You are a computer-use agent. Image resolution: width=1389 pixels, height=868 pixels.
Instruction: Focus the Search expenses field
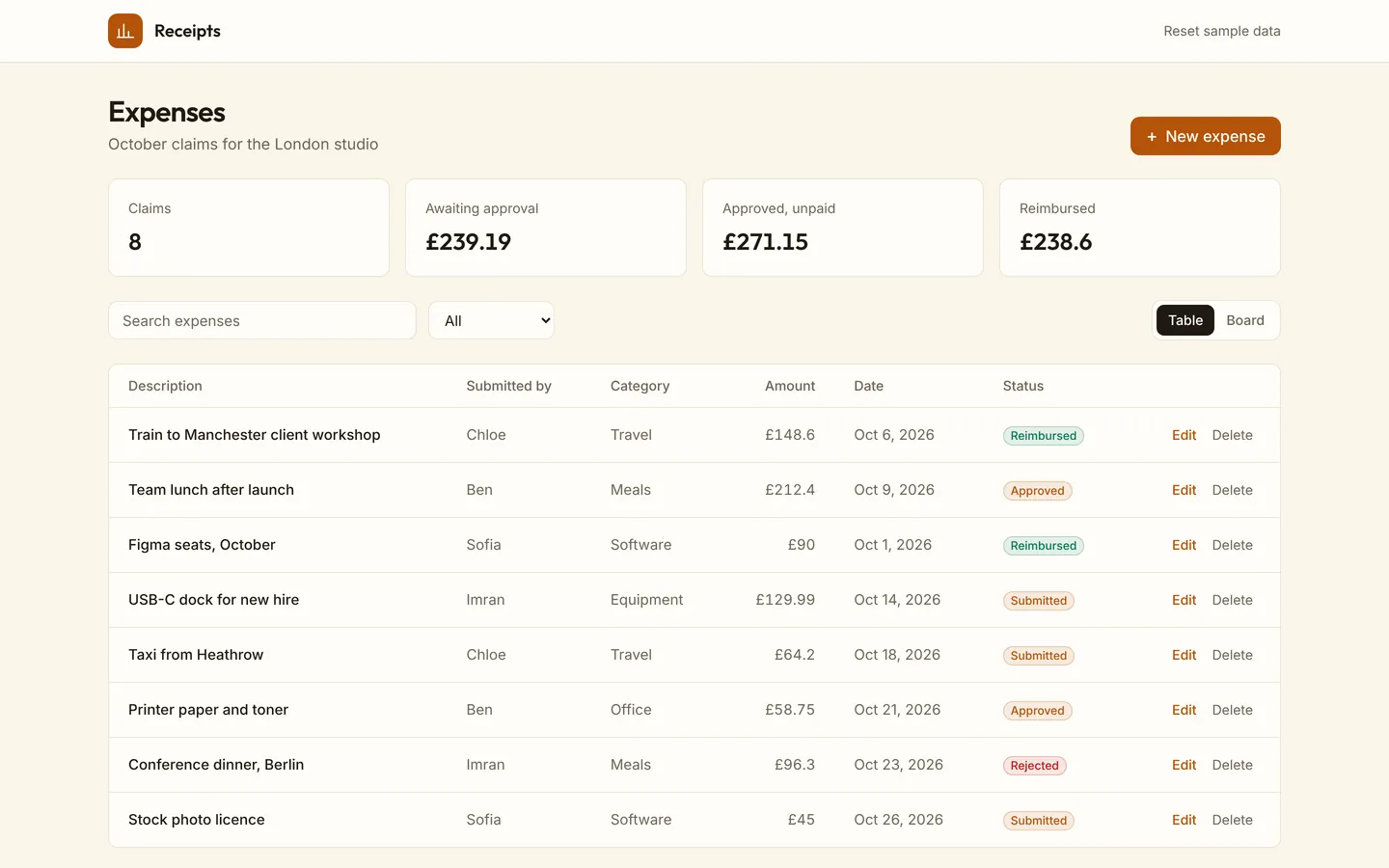tap(262, 320)
